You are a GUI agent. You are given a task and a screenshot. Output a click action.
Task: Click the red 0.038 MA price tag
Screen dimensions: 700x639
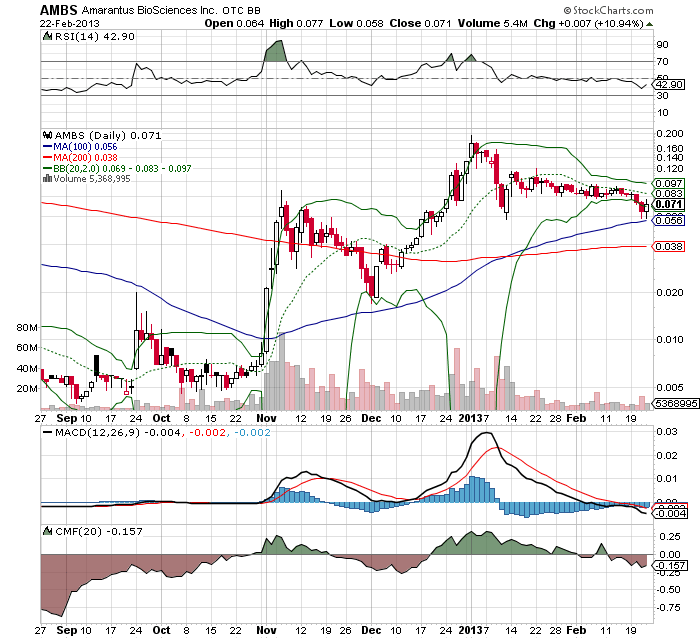(x=669, y=246)
